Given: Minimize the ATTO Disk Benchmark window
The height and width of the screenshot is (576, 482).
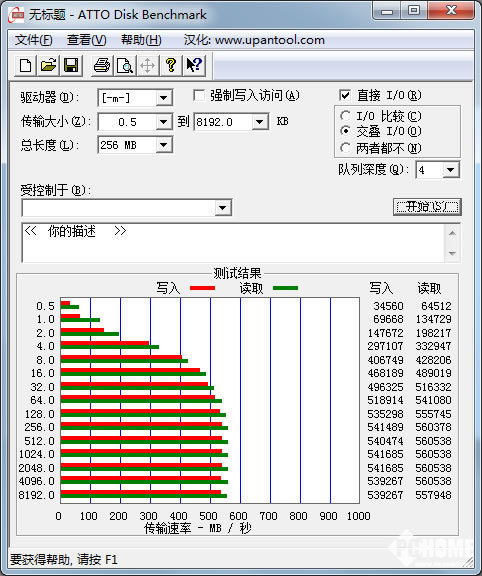Looking at the screenshot, I should [387, 11].
